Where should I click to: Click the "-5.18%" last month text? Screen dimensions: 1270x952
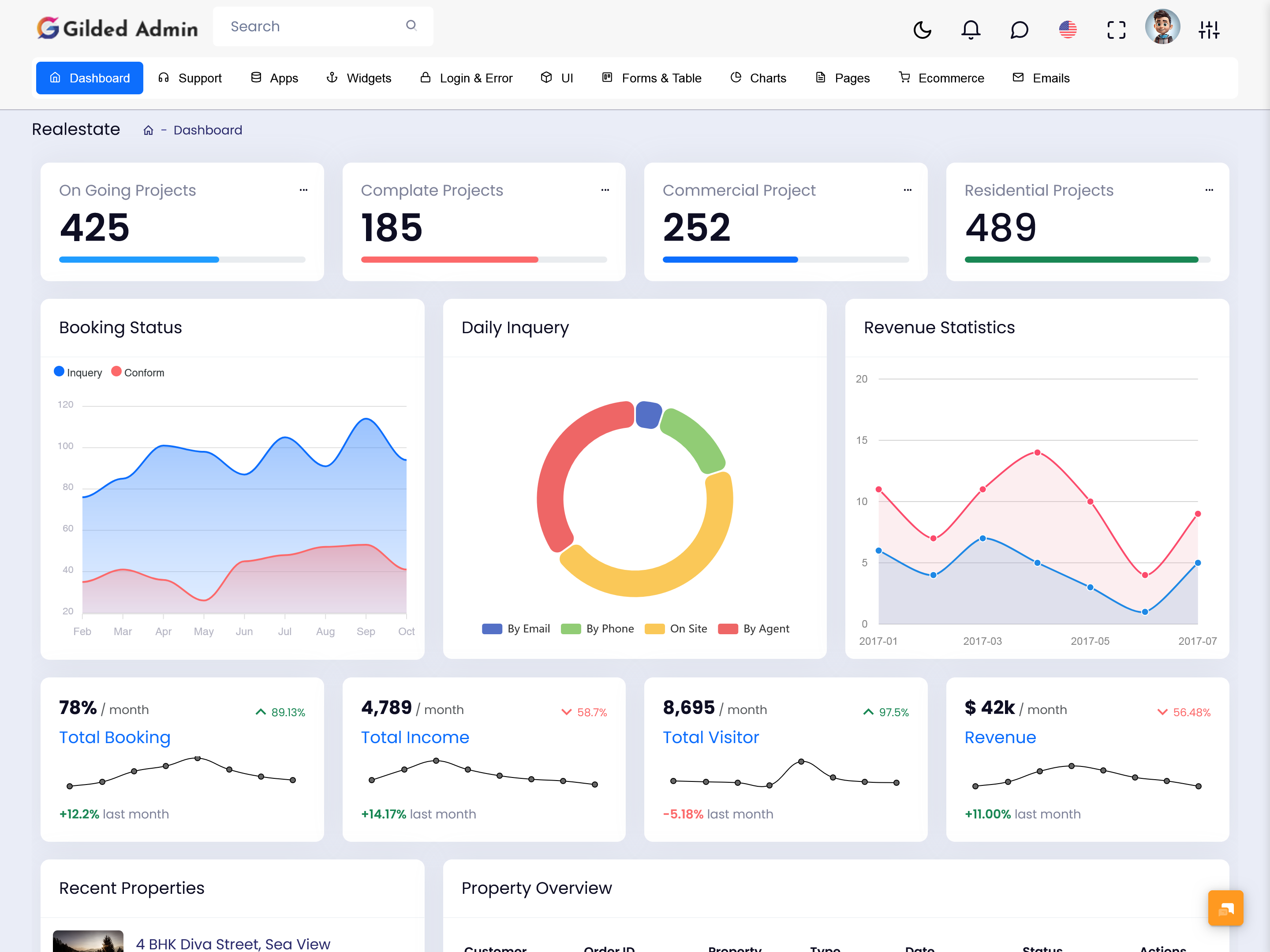tap(683, 814)
